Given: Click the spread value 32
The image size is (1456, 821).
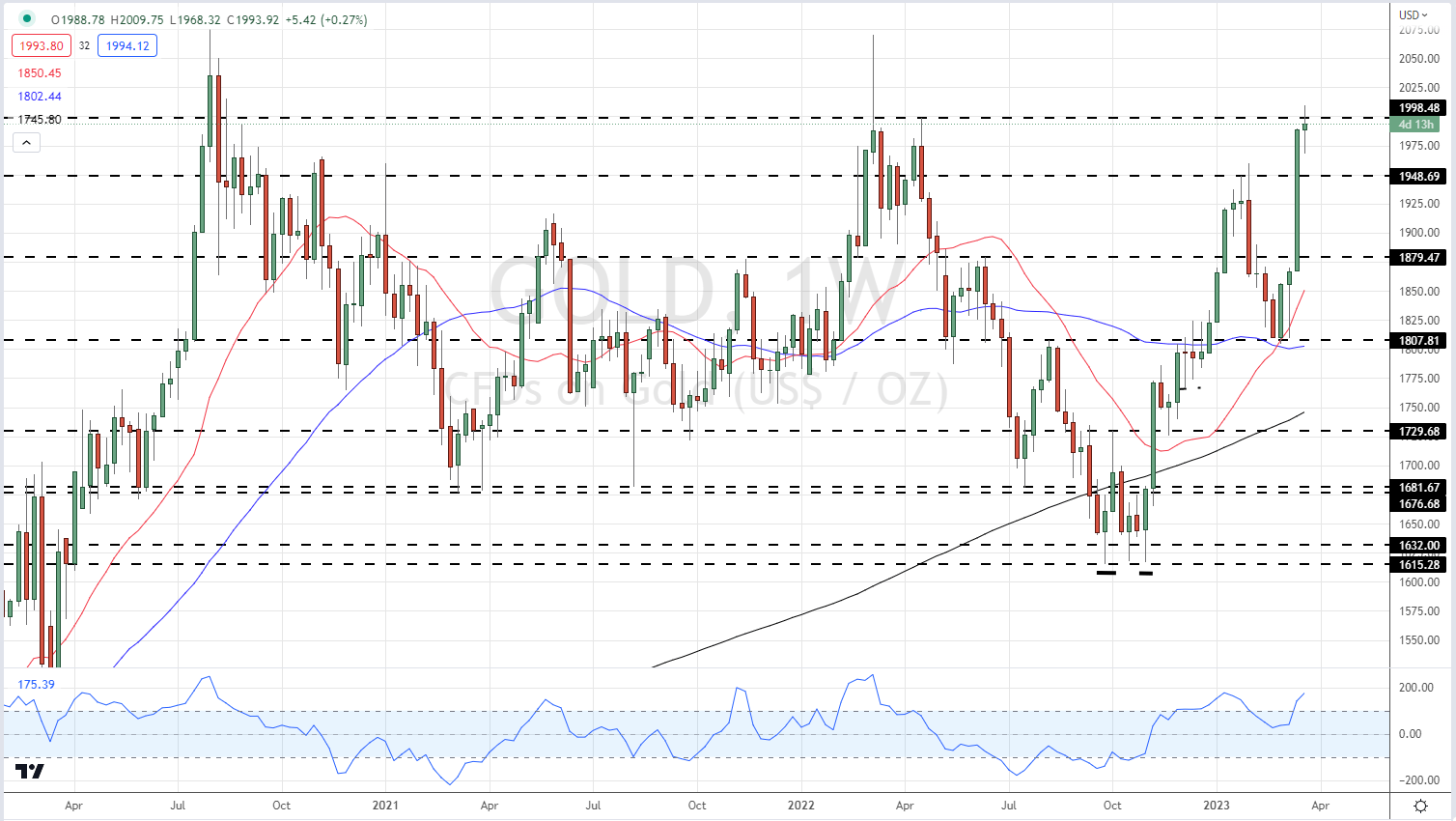Looking at the screenshot, I should pyautogui.click(x=84, y=45).
